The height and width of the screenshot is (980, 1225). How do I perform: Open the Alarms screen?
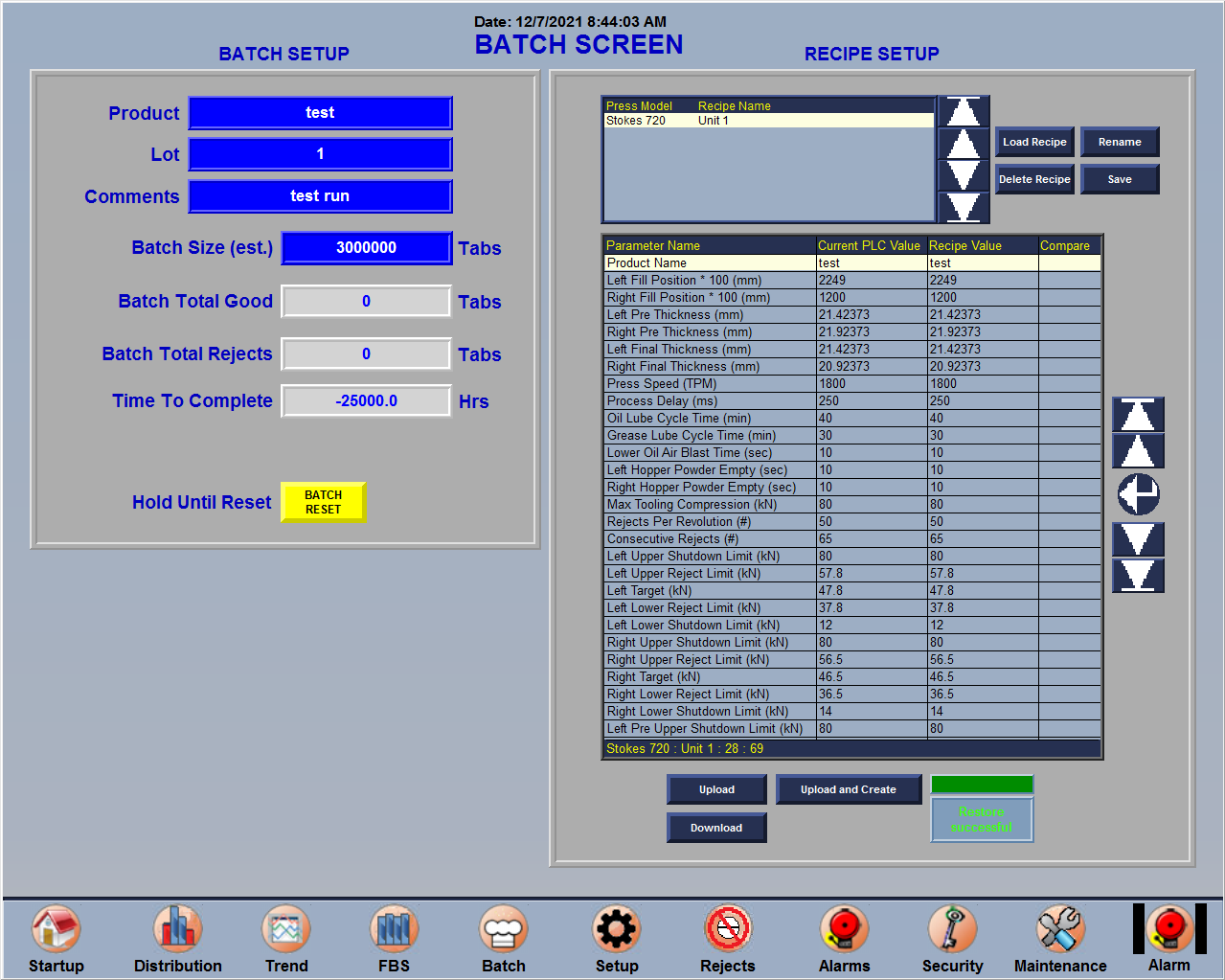pos(843,938)
